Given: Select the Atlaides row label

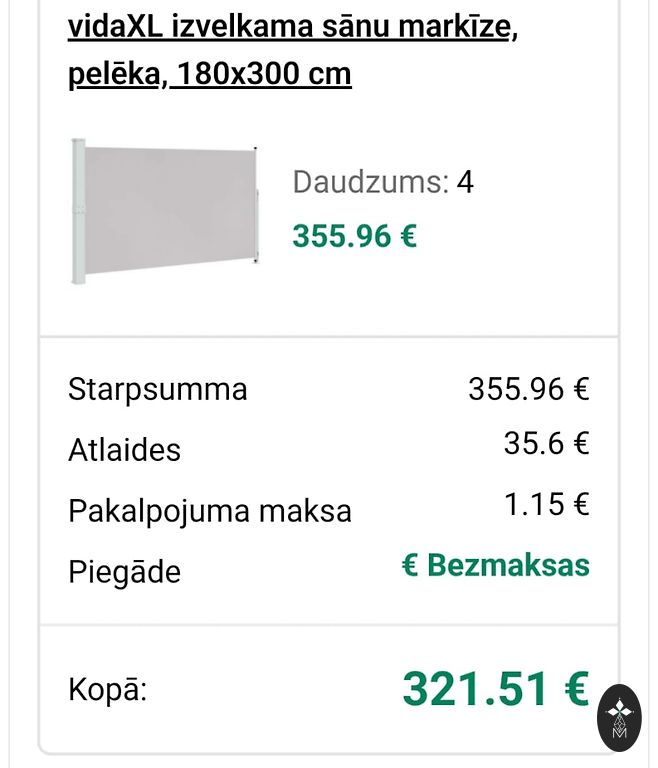Looking at the screenshot, I should click(124, 449).
